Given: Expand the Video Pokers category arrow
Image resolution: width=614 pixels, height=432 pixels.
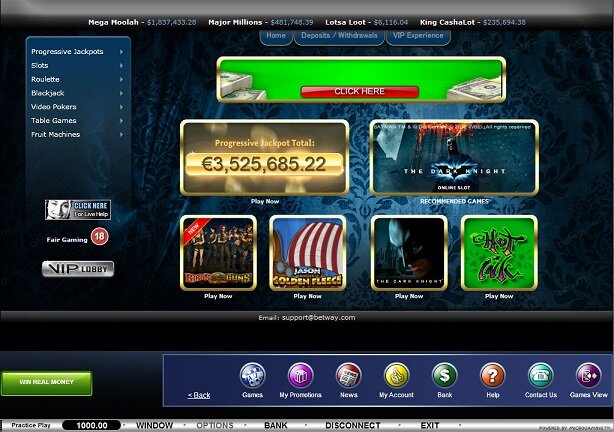Looking at the screenshot, I should (121, 107).
